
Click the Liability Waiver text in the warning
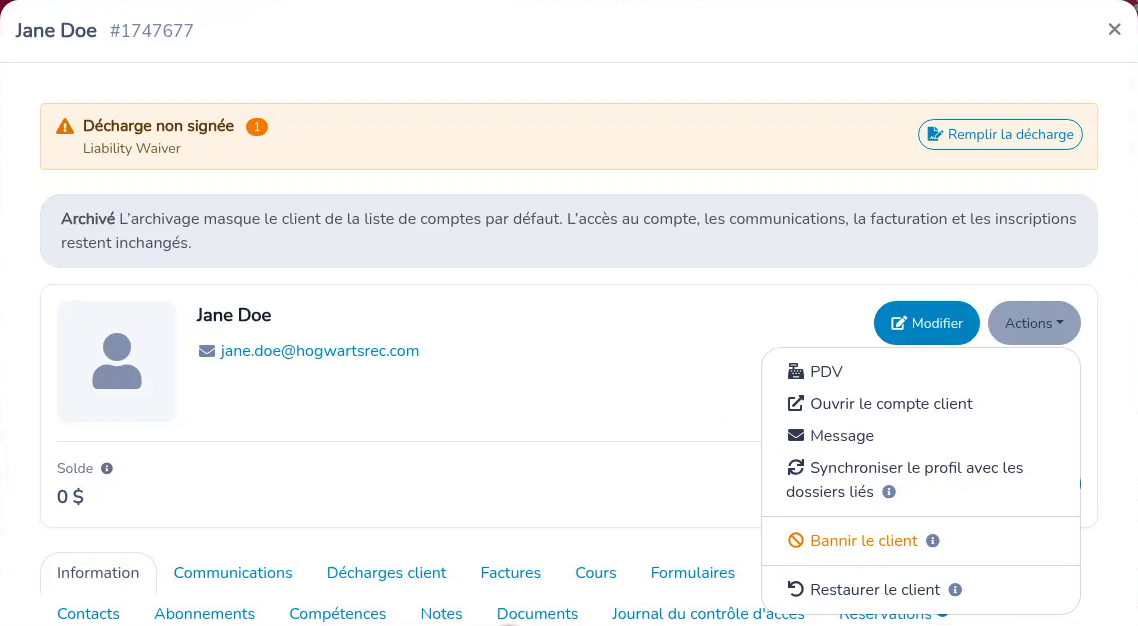coord(131,149)
